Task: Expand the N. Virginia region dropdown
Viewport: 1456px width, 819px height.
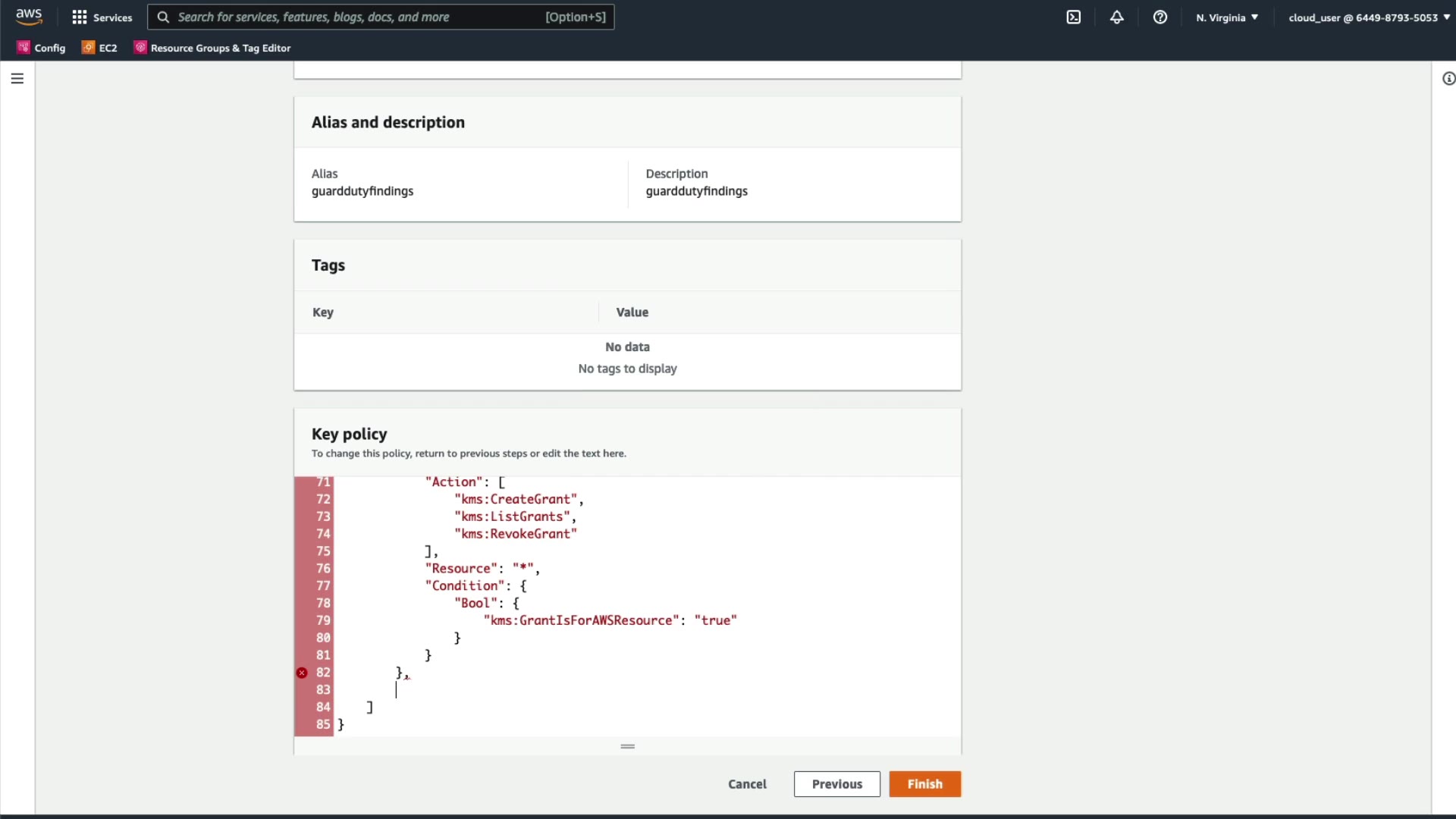Action: click(x=1227, y=17)
